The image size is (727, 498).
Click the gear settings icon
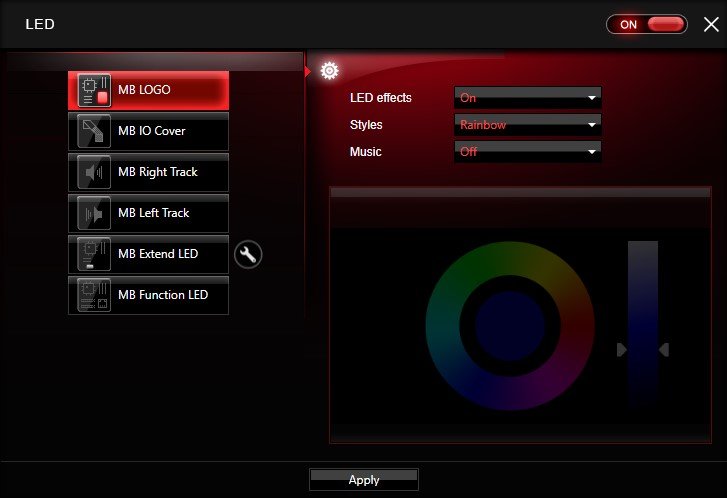[329, 70]
